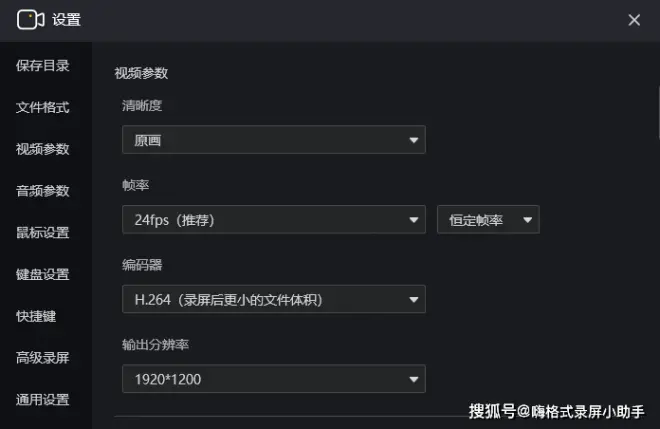The image size is (660, 429).
Task: Open the 保存目录 settings section
Action: (x=43, y=66)
